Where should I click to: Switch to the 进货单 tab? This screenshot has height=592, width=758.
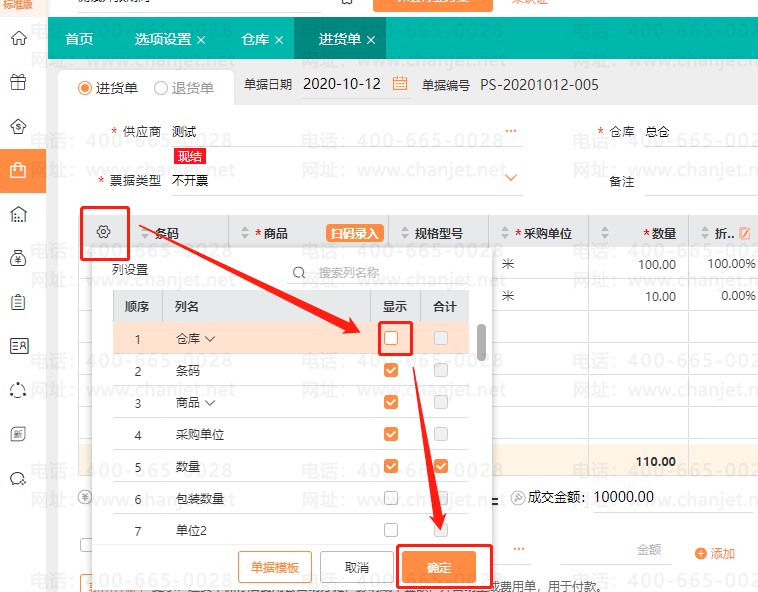pos(339,39)
